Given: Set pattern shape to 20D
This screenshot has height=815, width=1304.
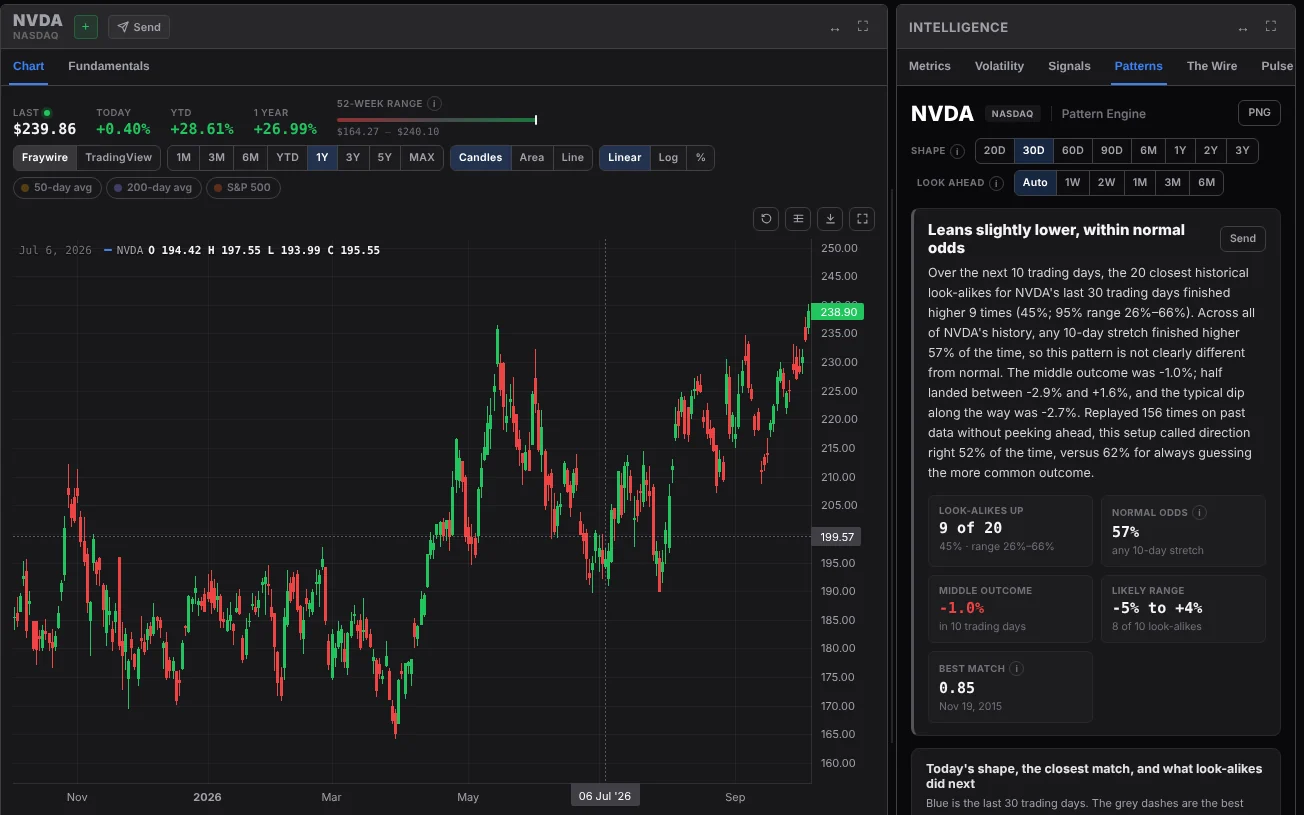Looking at the screenshot, I should point(994,151).
